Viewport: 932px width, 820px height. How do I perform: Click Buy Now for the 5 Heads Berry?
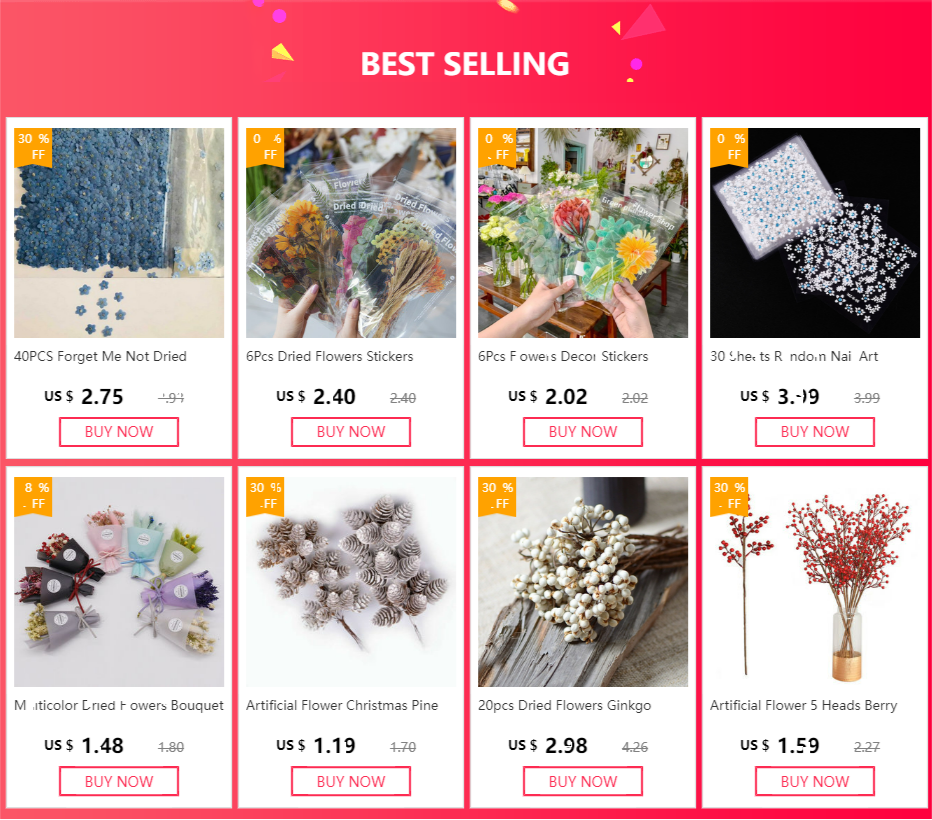[815, 781]
